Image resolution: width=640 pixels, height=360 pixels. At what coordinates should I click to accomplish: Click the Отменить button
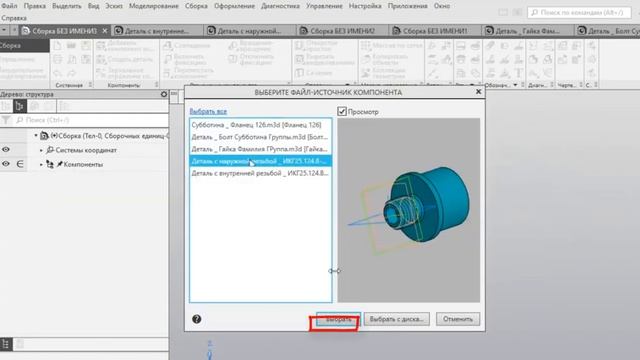[458, 319]
